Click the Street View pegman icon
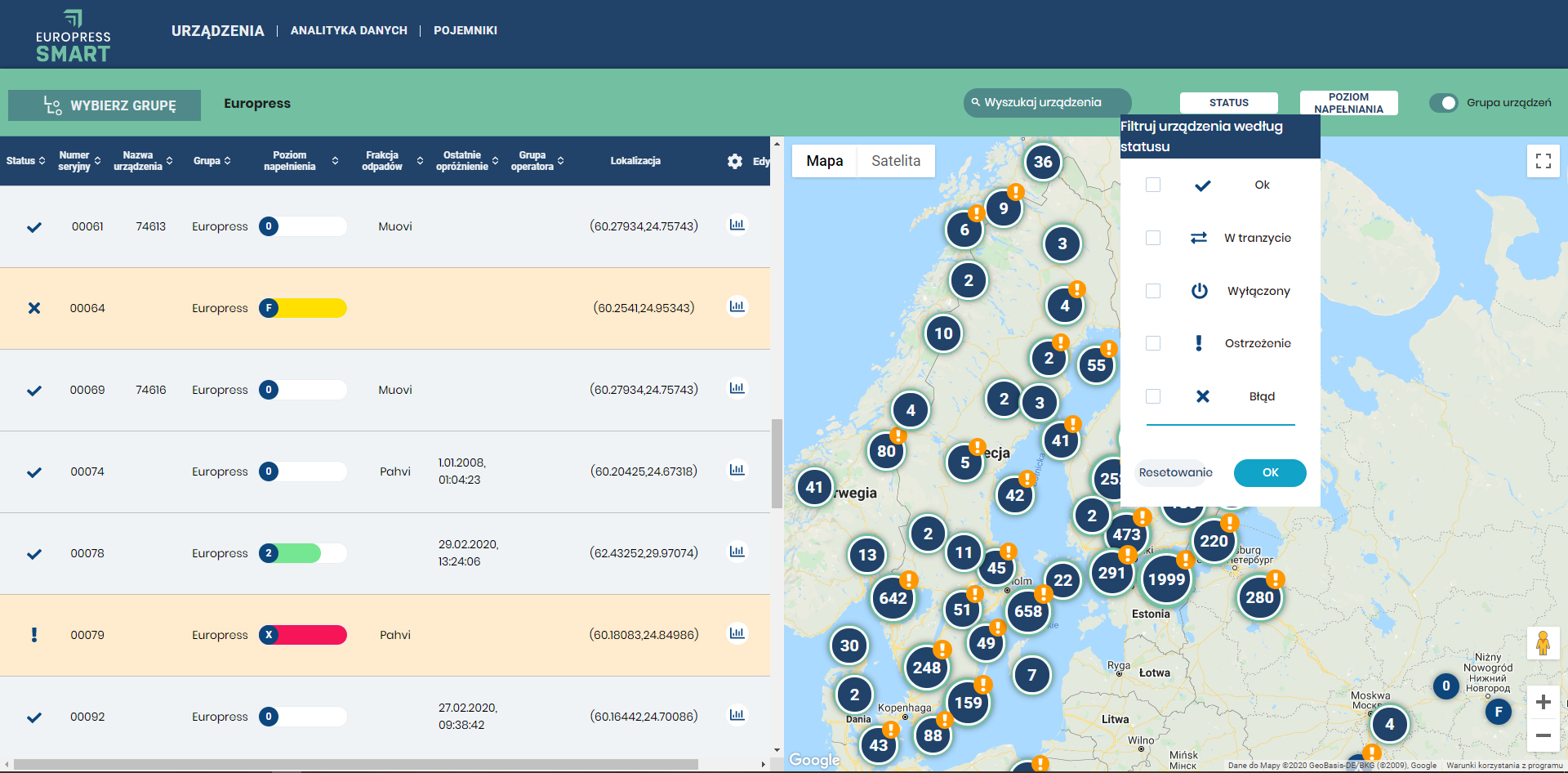 [x=1543, y=643]
